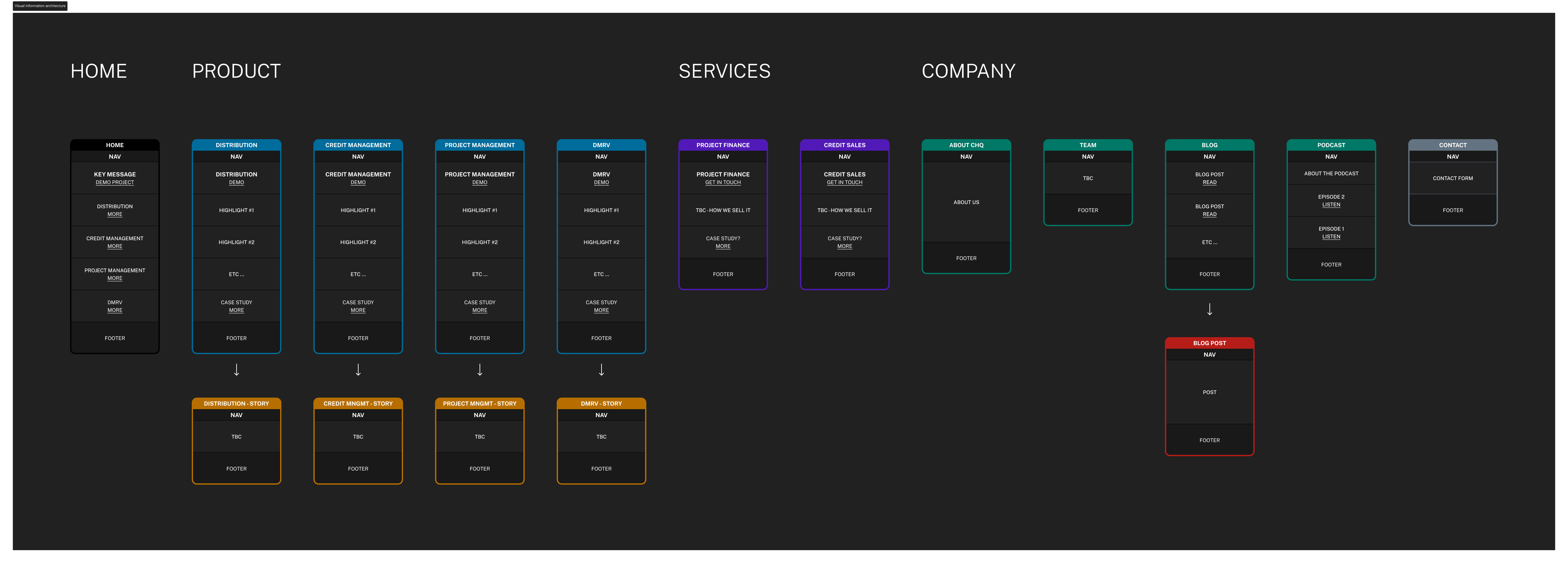Image resolution: width=1568 pixels, height=563 pixels.
Task: Click the LISTEN link for Episode 2
Action: (x=1330, y=205)
